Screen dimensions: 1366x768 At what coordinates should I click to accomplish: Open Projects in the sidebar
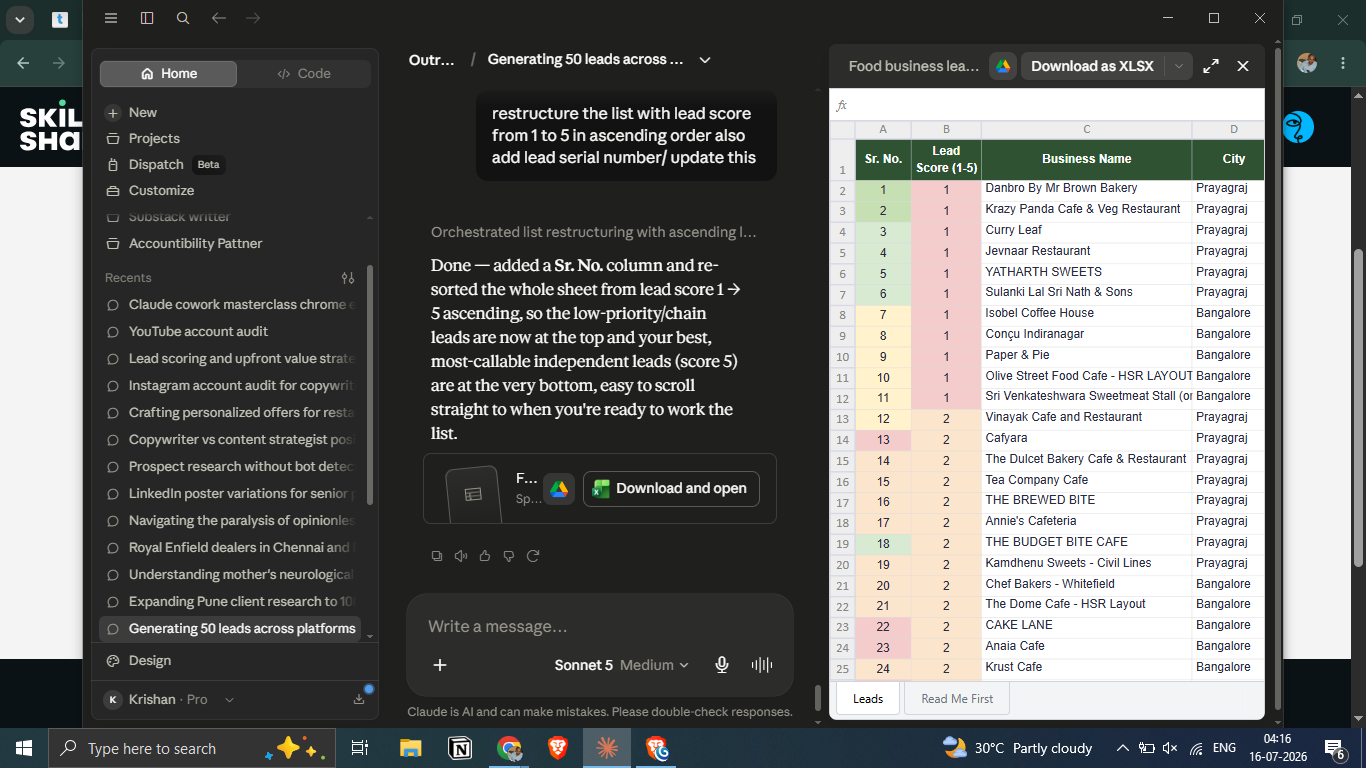(154, 139)
